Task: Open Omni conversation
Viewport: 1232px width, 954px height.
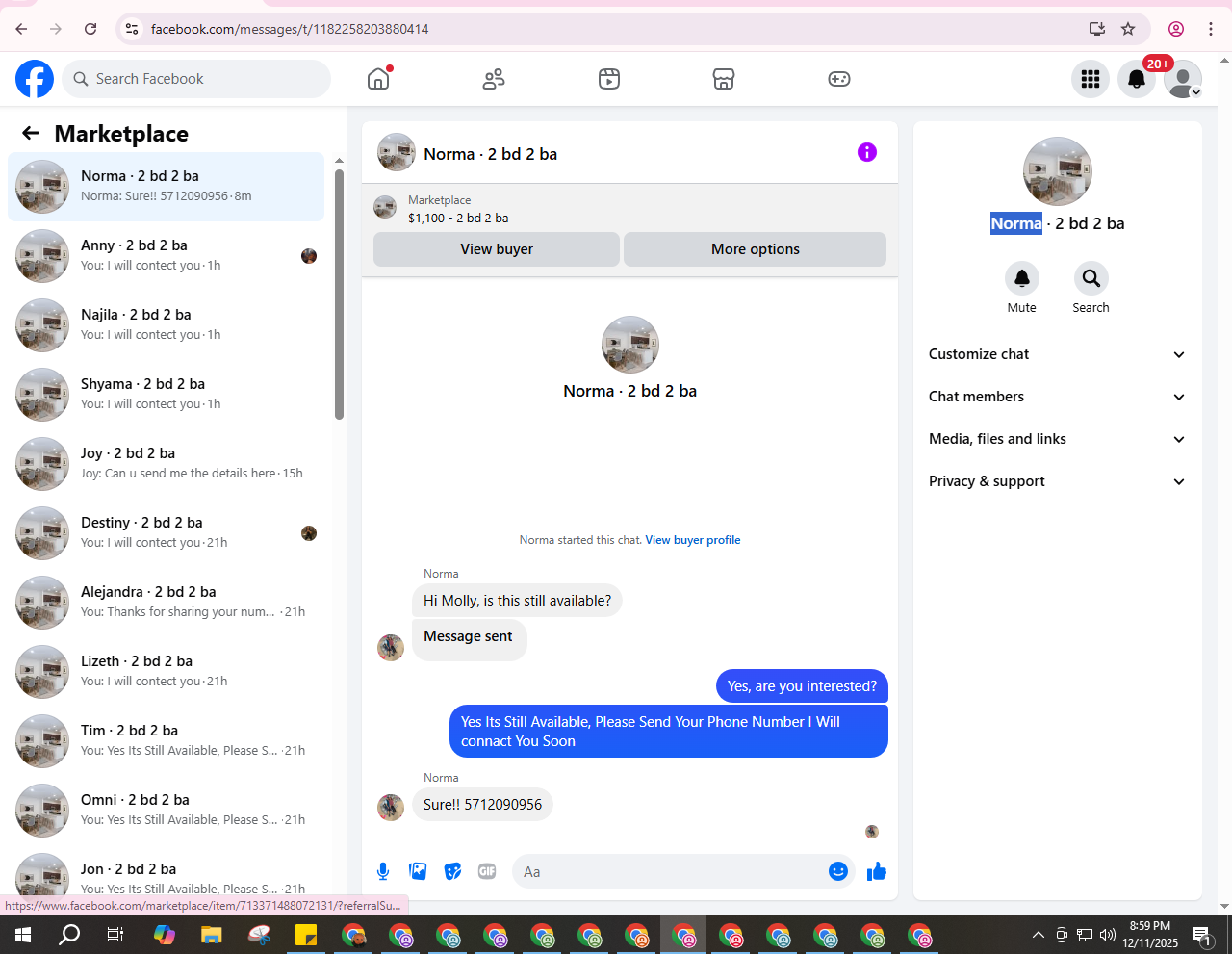Action: point(166,811)
